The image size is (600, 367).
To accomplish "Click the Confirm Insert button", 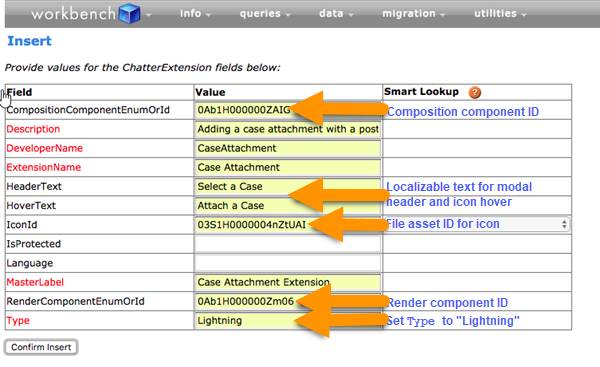I will pos(41,347).
